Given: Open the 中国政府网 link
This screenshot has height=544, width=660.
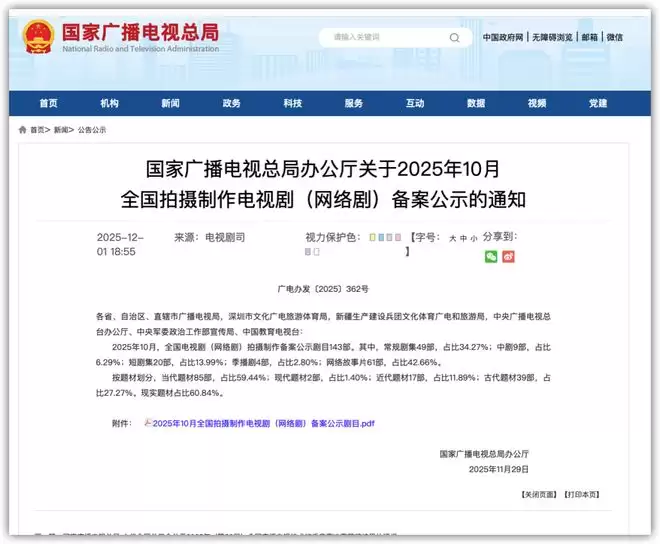Looking at the screenshot, I should coord(503,37).
